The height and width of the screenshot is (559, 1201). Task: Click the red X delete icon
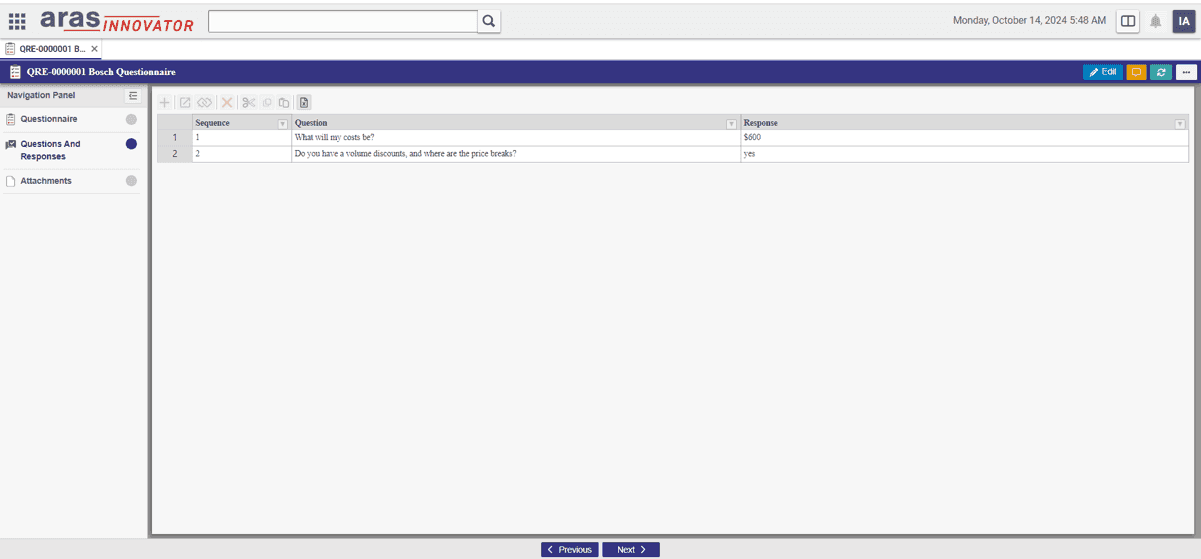coord(227,102)
